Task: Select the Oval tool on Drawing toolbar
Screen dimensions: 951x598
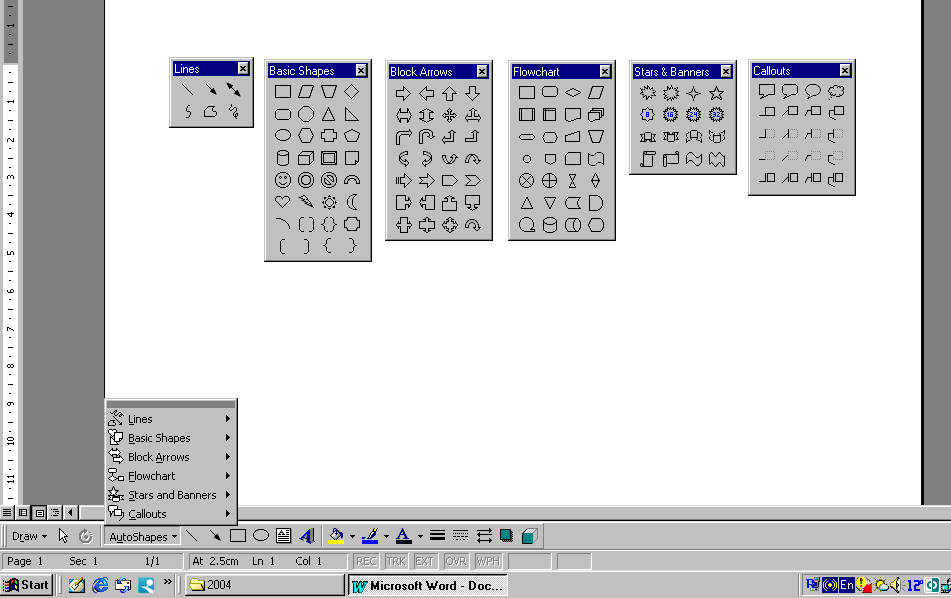Action: click(x=261, y=536)
